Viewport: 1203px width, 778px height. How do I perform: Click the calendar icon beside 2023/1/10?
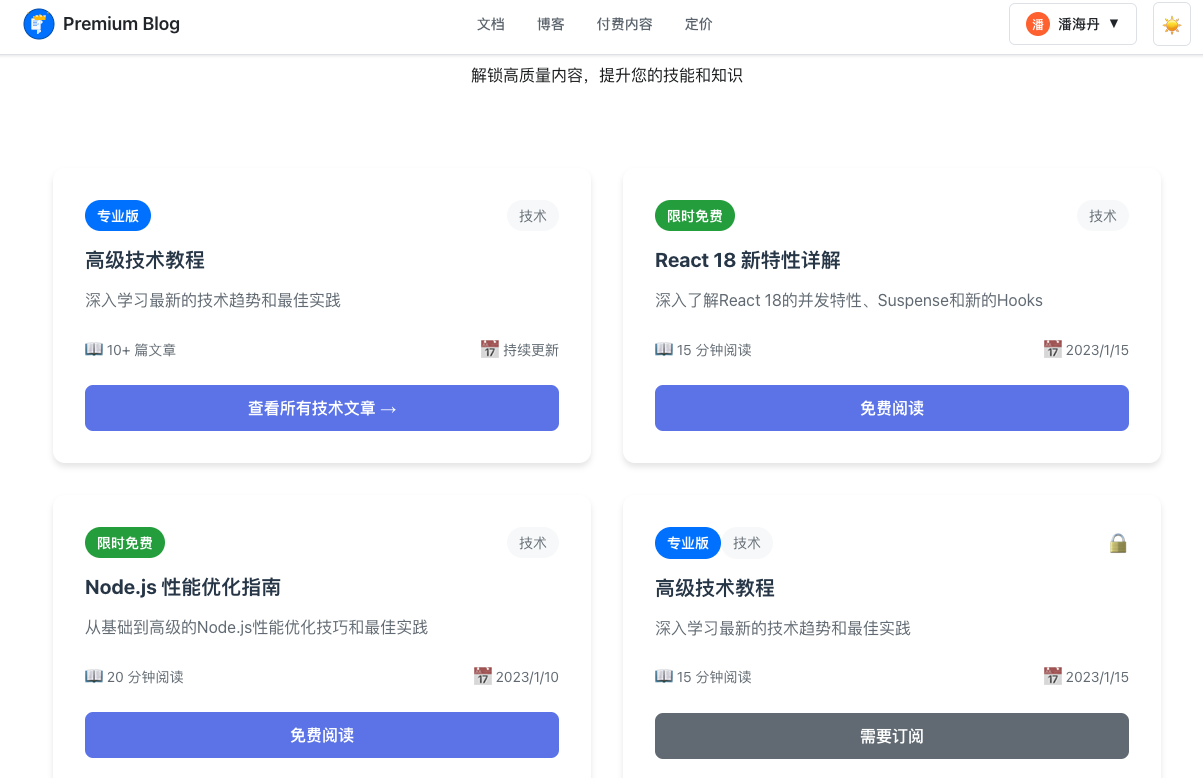click(x=483, y=677)
